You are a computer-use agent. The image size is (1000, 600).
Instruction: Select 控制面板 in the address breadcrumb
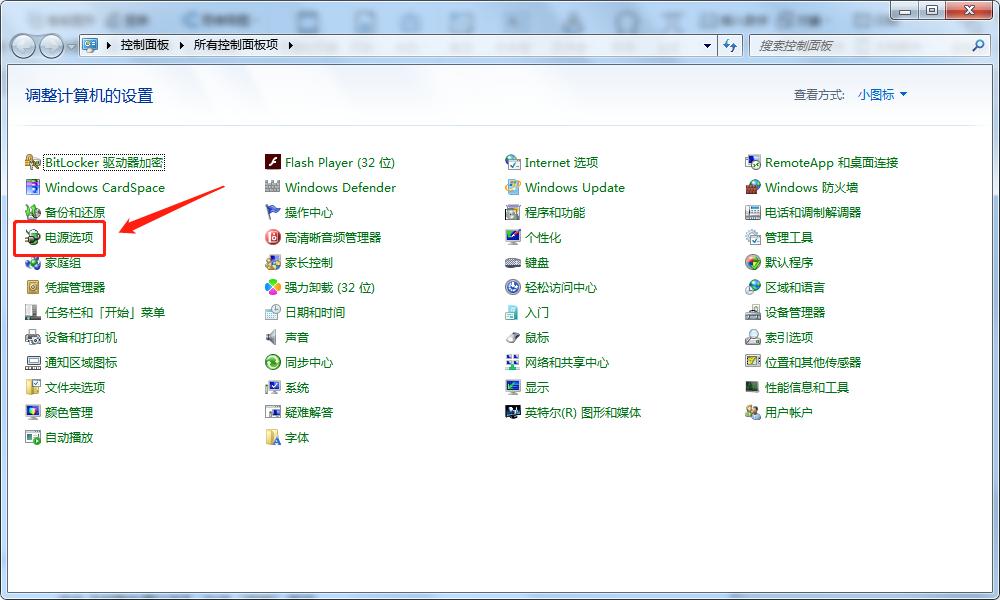[145, 45]
